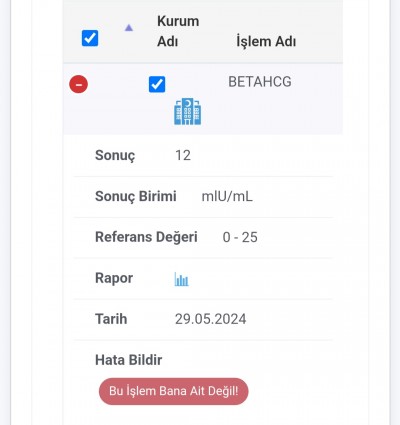Open the Rapor bar chart icon

coord(182,279)
